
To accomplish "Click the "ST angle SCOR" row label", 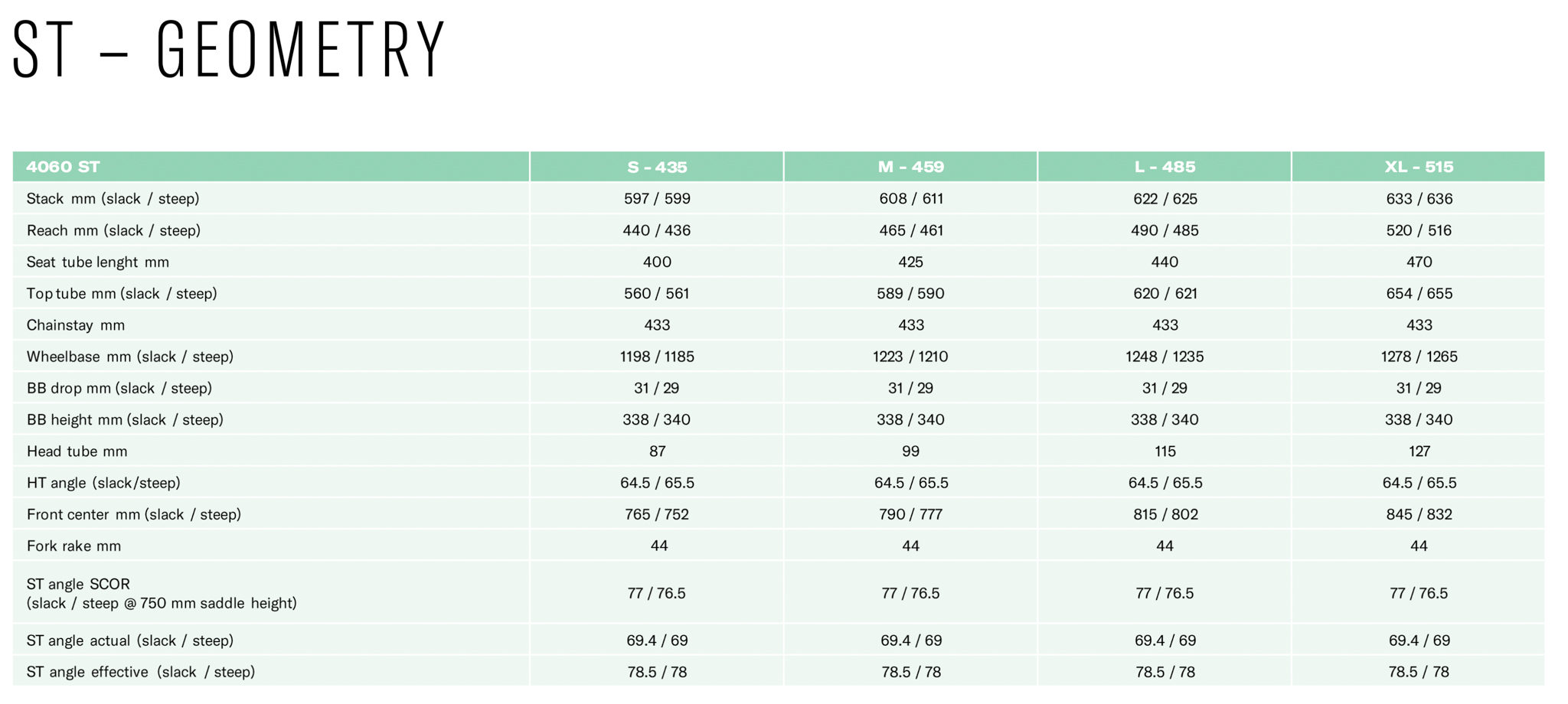I will pyautogui.click(x=78, y=585).
